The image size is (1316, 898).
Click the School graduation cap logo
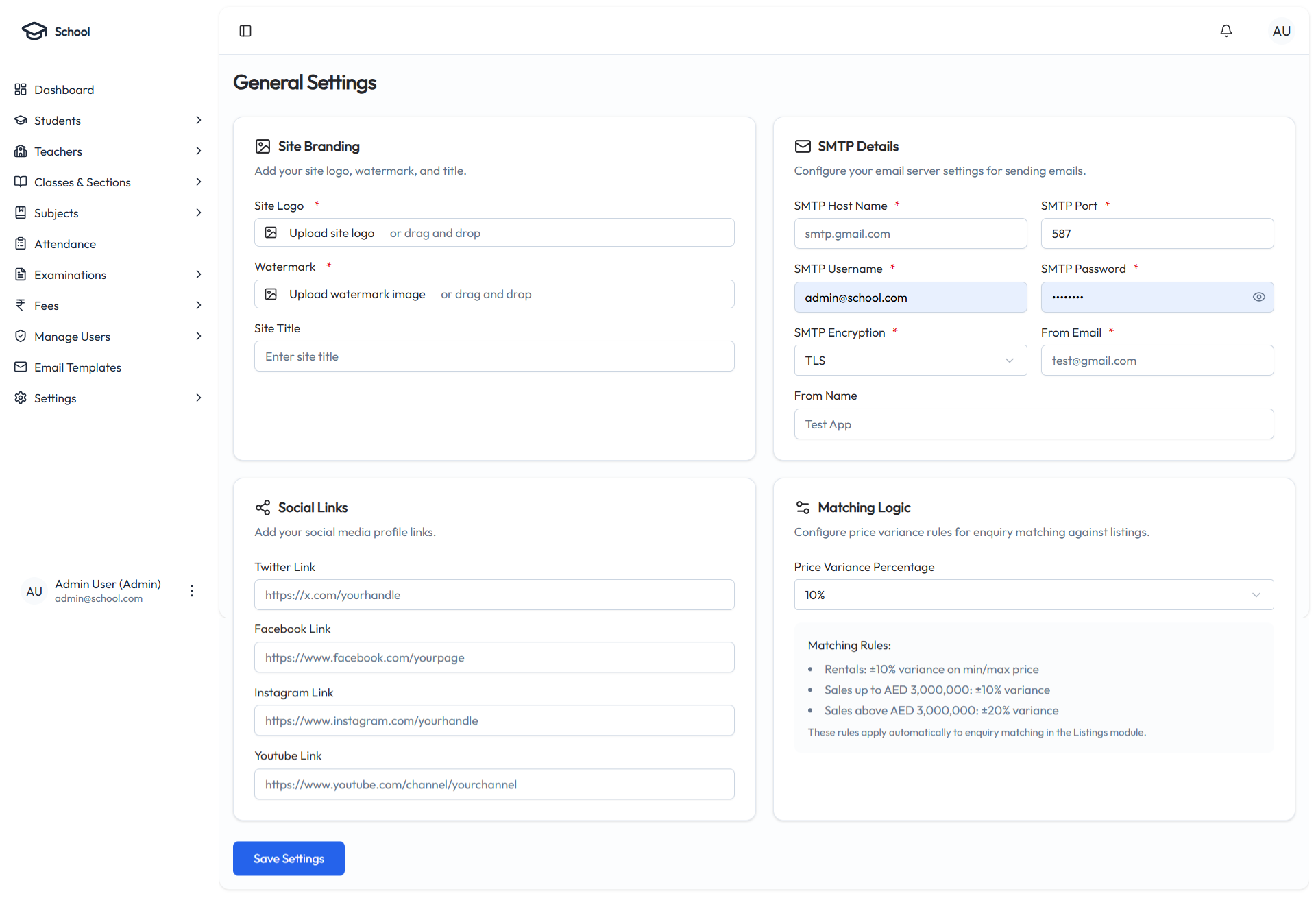pyautogui.click(x=34, y=31)
